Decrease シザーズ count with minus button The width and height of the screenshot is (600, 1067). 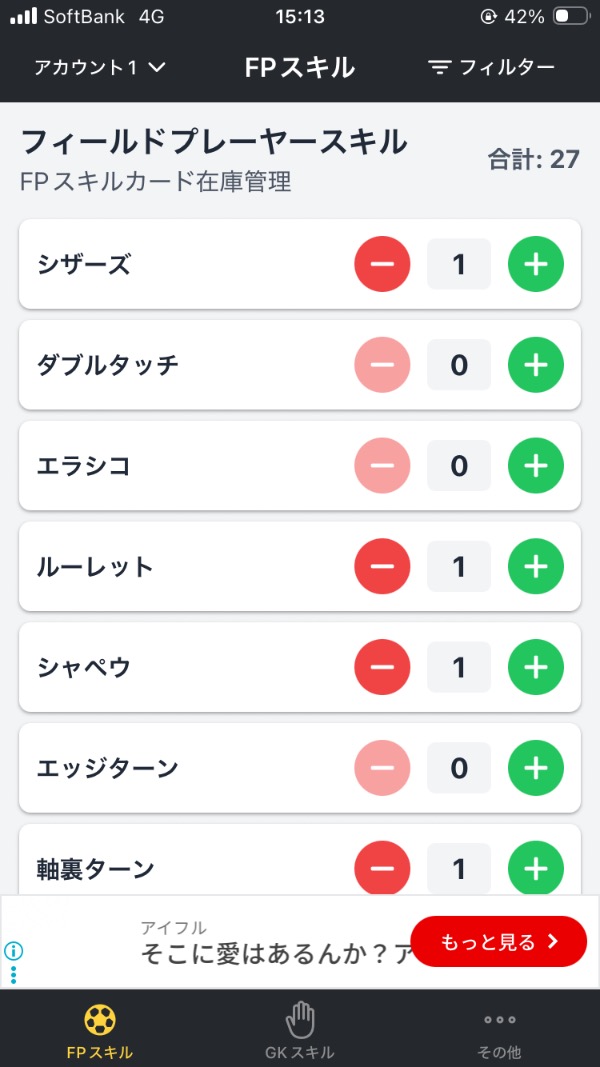click(x=382, y=265)
